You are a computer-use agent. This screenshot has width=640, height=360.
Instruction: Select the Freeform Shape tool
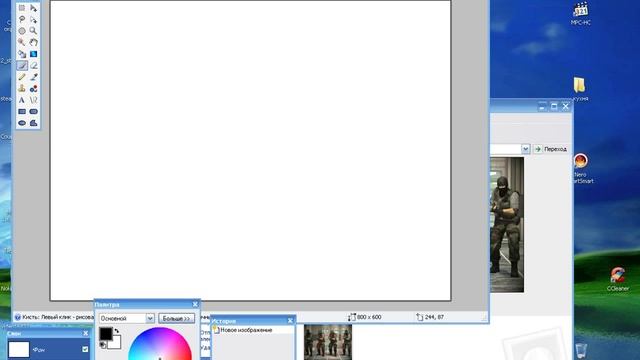pos(33,123)
